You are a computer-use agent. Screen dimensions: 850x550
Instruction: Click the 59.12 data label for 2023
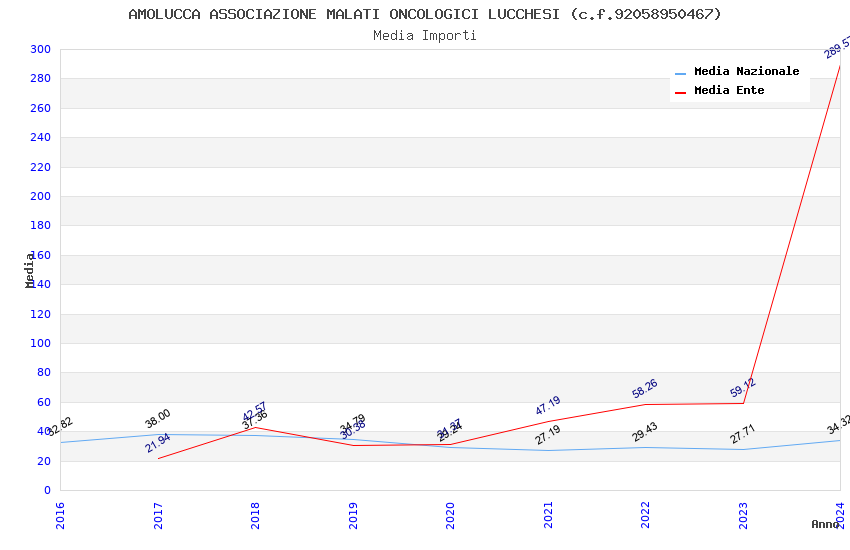[743, 387]
